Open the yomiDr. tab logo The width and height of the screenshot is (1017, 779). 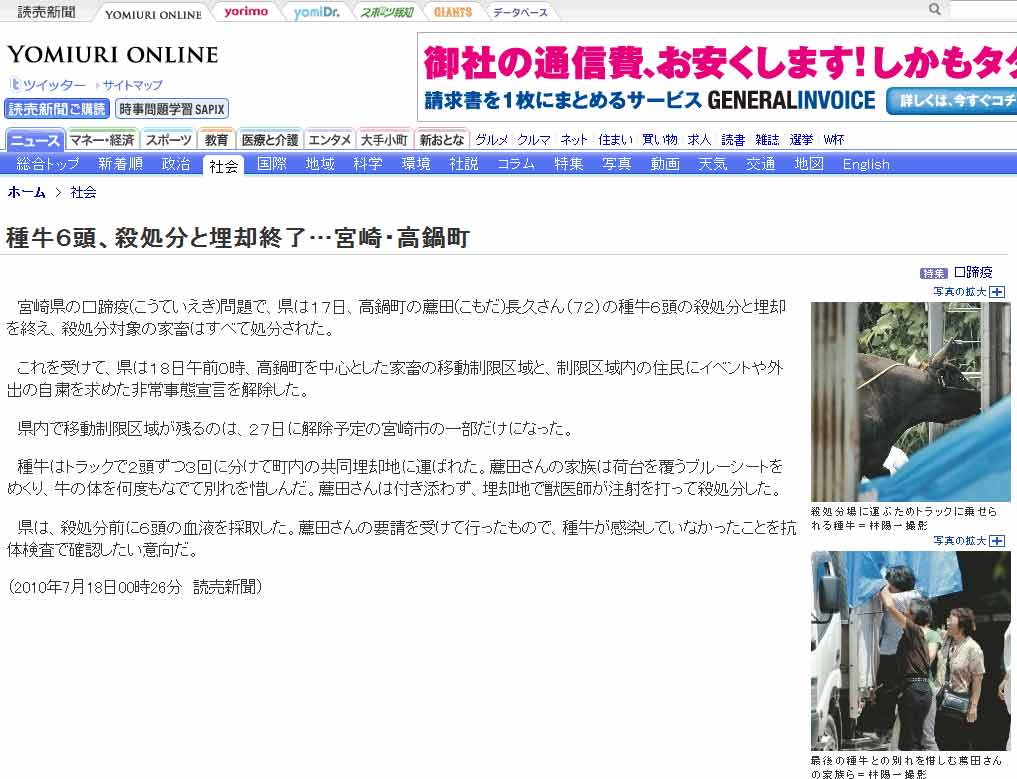pyautogui.click(x=315, y=12)
